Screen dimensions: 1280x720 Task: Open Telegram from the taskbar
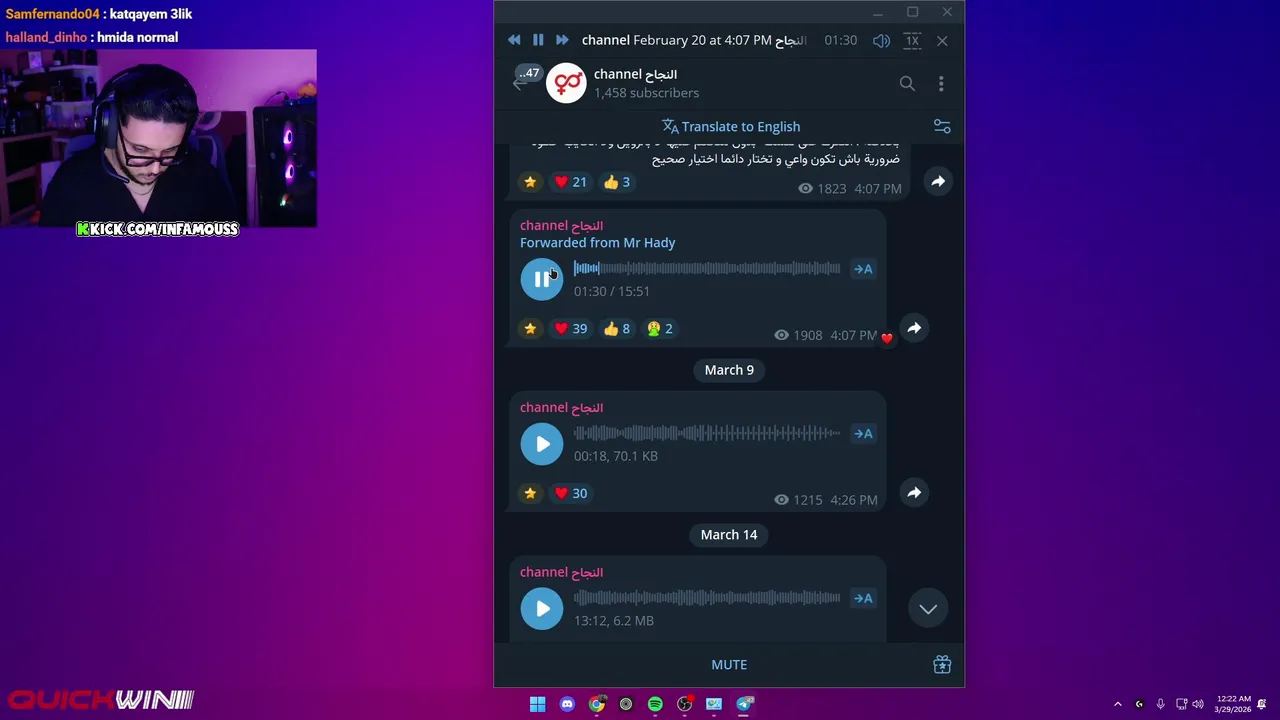coord(745,704)
